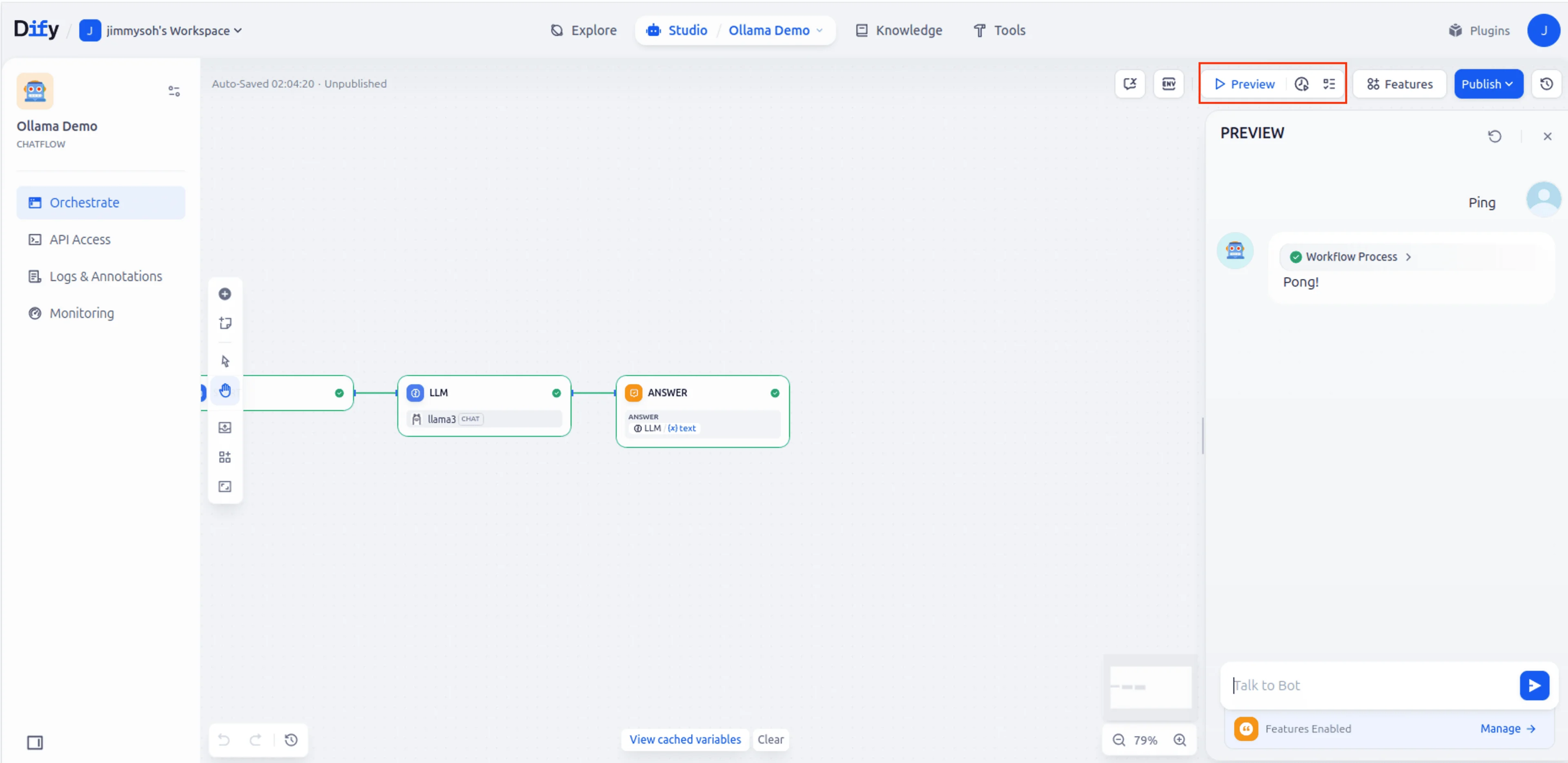Click the export image icon

[225, 428]
